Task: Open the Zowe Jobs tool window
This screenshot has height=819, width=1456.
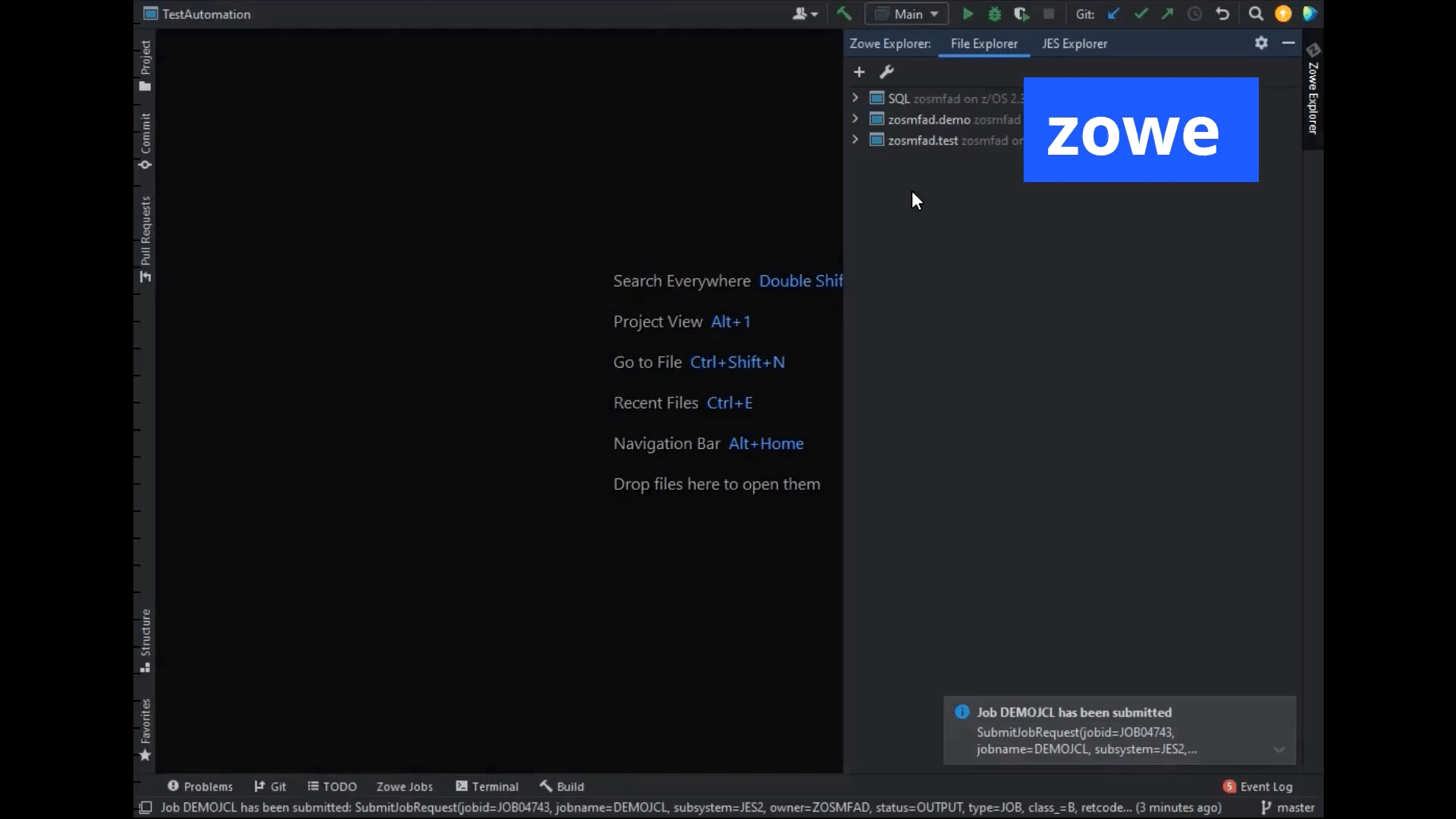Action: pyautogui.click(x=404, y=786)
